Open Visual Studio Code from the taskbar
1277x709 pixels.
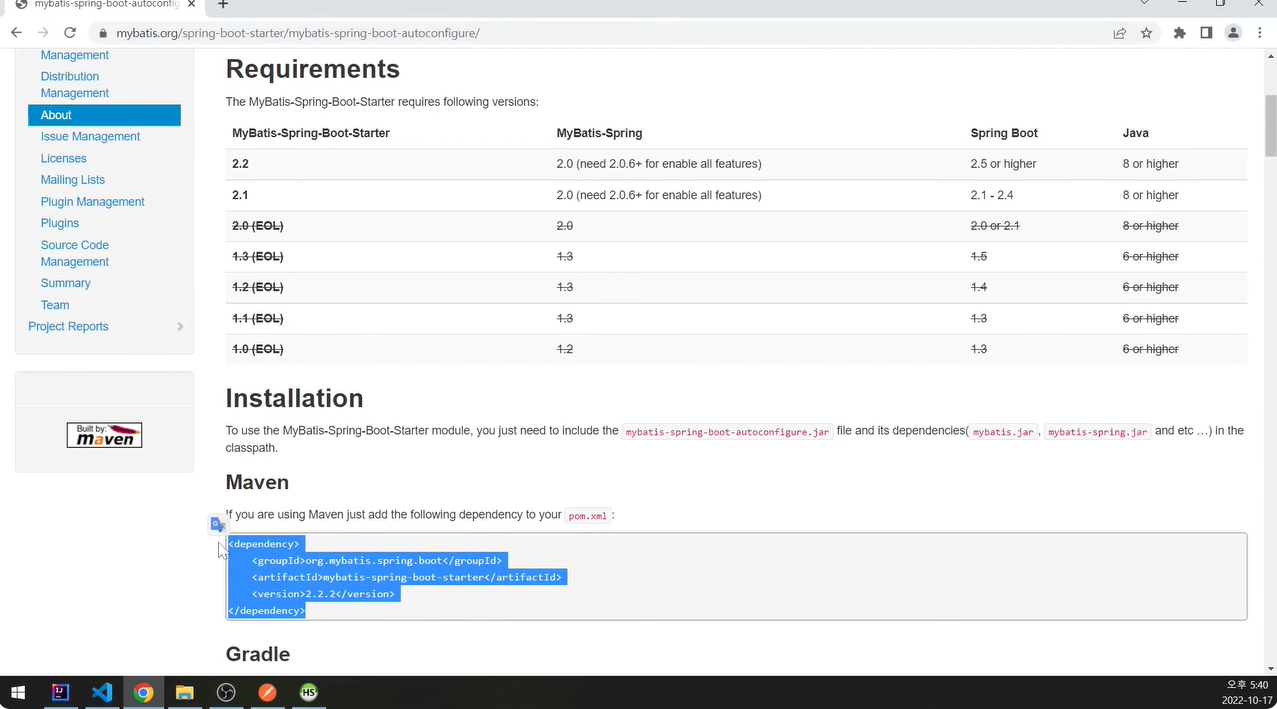pyautogui.click(x=102, y=692)
